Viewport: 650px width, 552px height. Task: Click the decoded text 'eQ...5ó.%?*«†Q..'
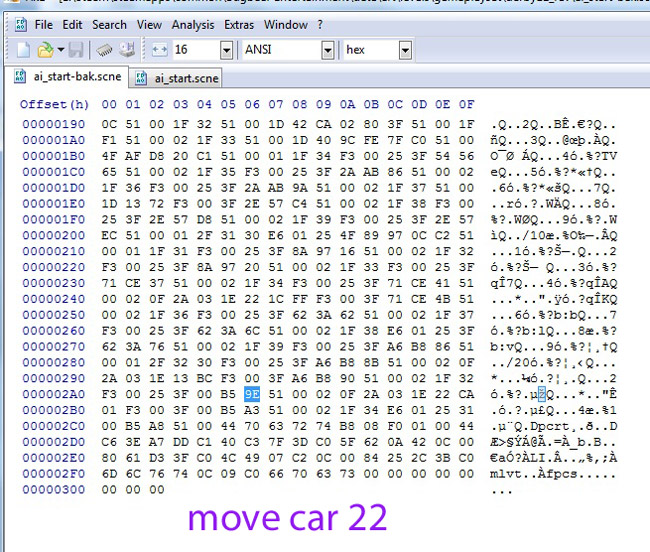coord(553,172)
